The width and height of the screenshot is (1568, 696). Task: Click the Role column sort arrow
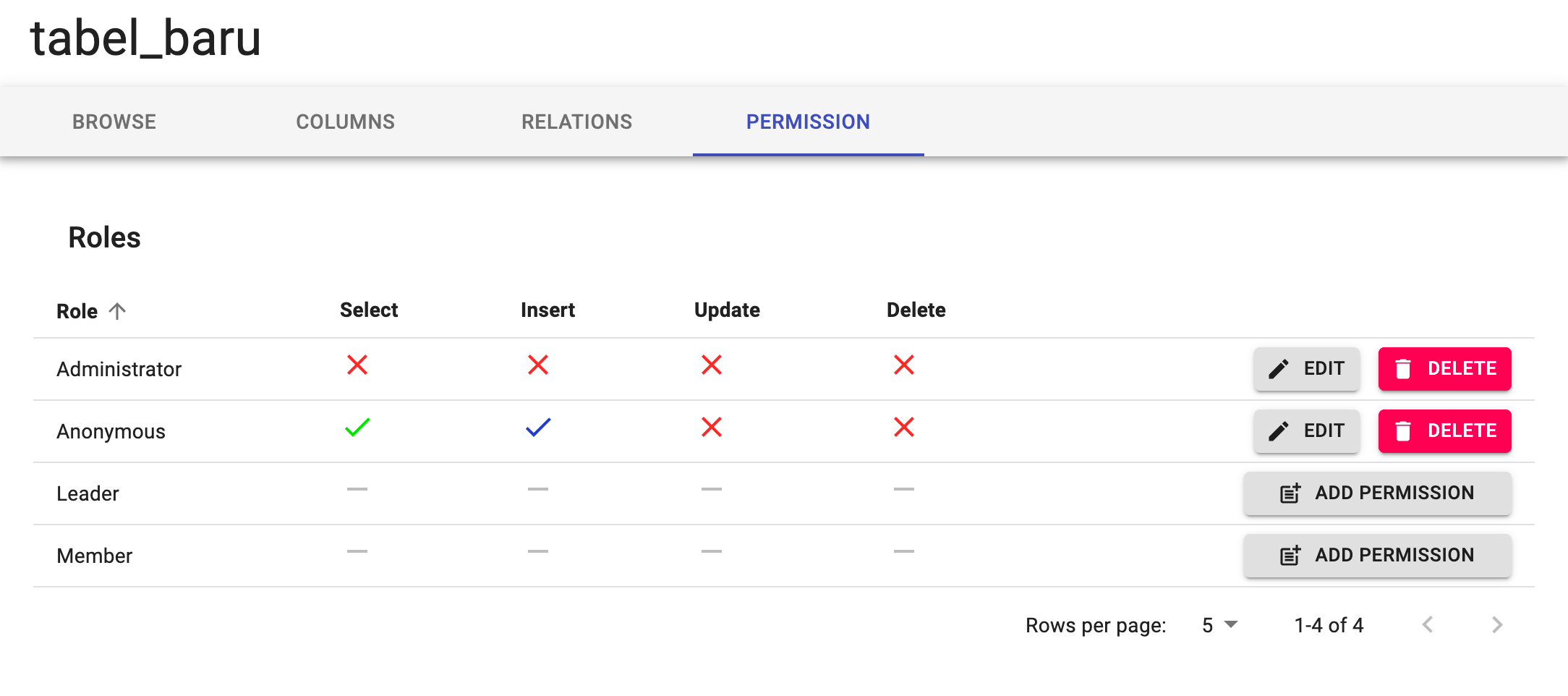[117, 311]
